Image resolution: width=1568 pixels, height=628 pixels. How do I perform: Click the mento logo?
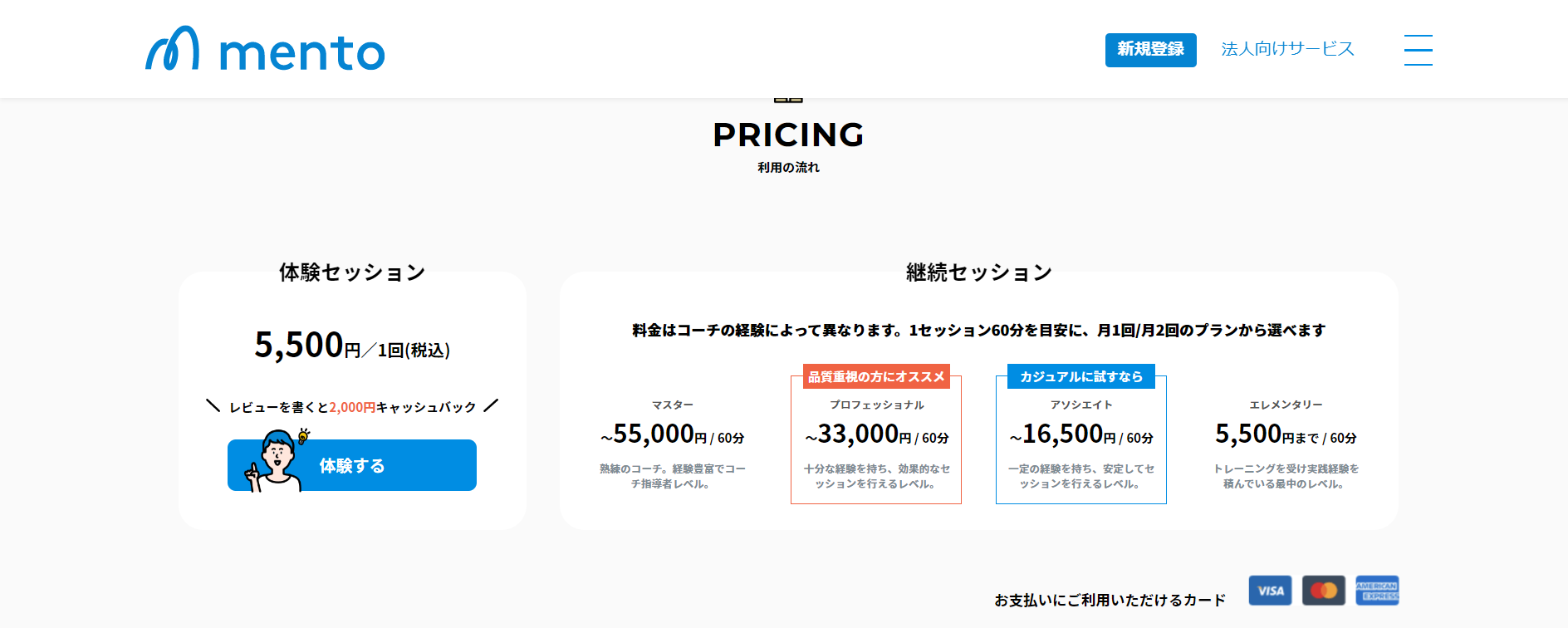click(265, 49)
